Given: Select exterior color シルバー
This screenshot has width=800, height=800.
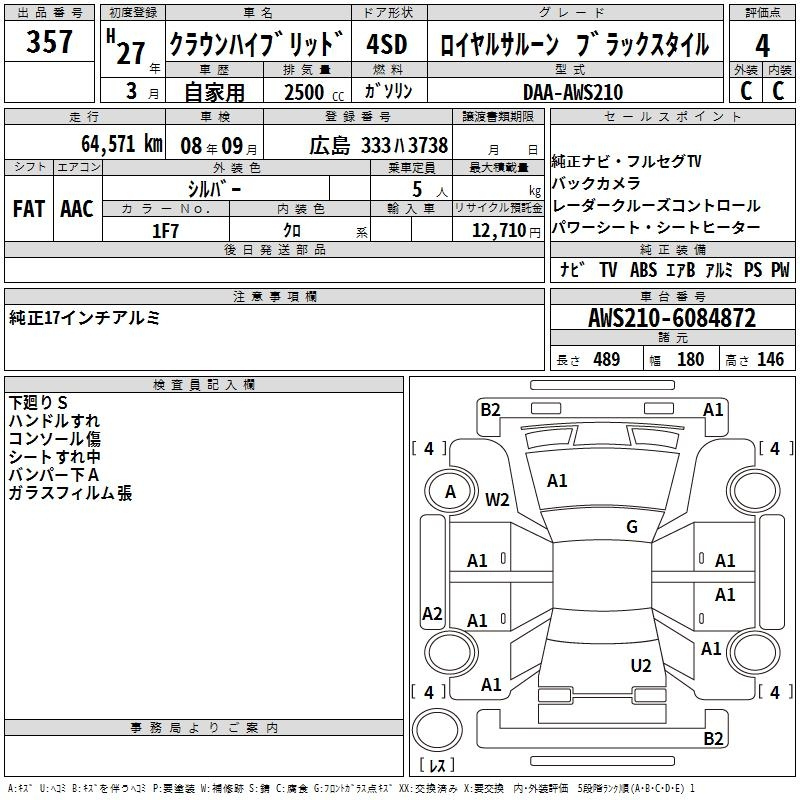Looking at the screenshot, I should pyautogui.click(x=215, y=189).
